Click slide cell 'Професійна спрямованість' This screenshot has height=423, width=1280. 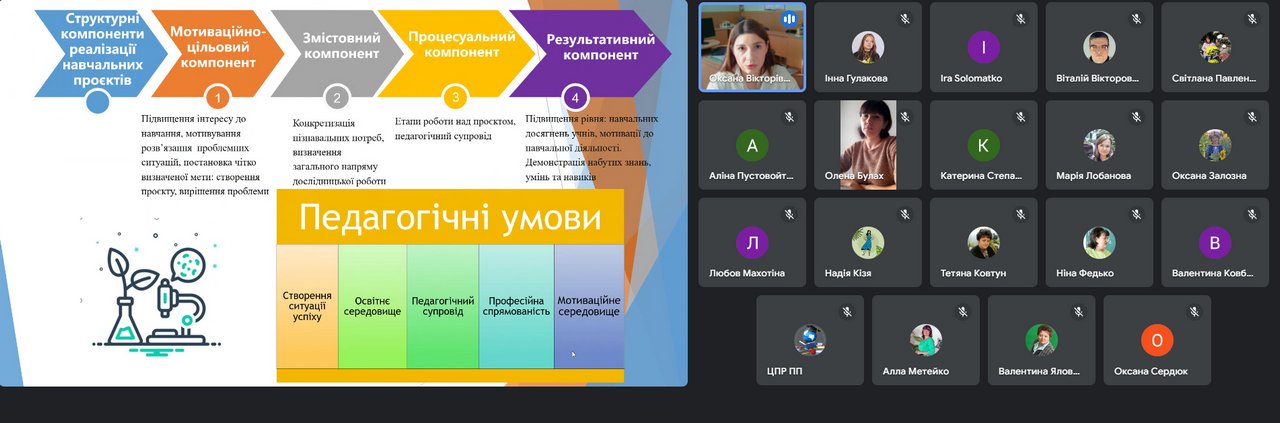517,305
